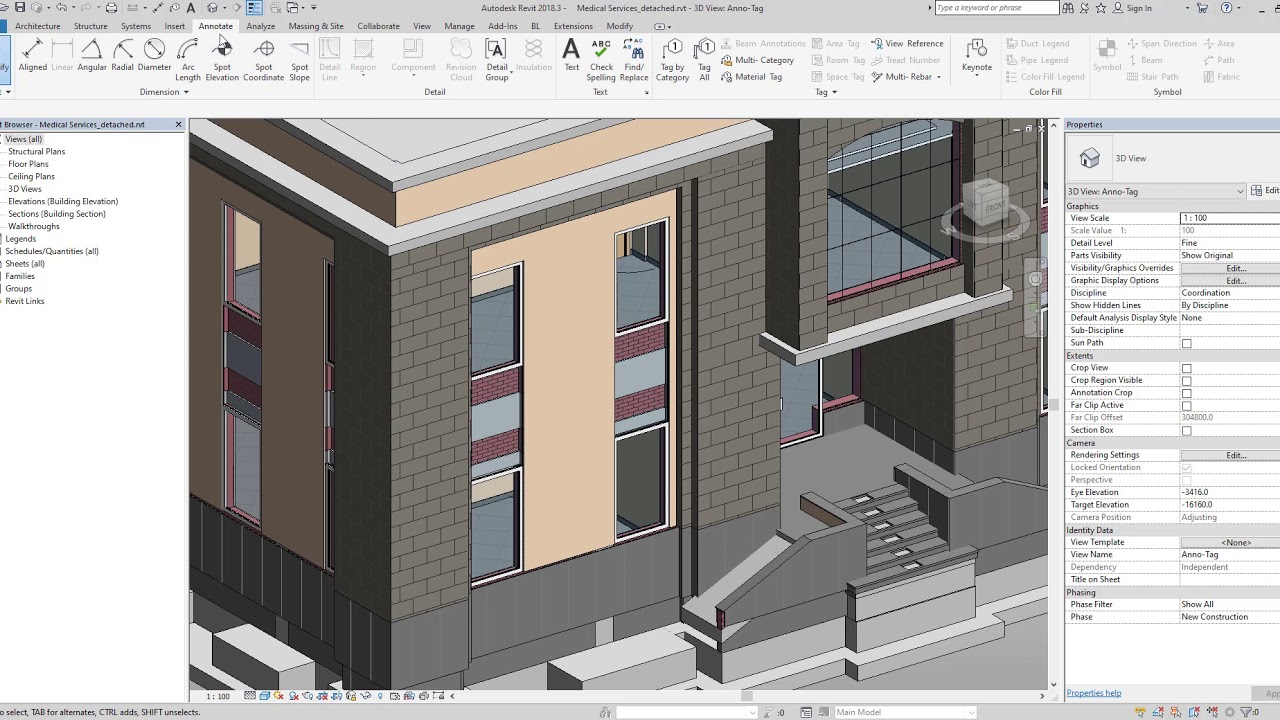Open the Keynote tool
Image resolution: width=1280 pixels, height=720 pixels.
tap(977, 56)
